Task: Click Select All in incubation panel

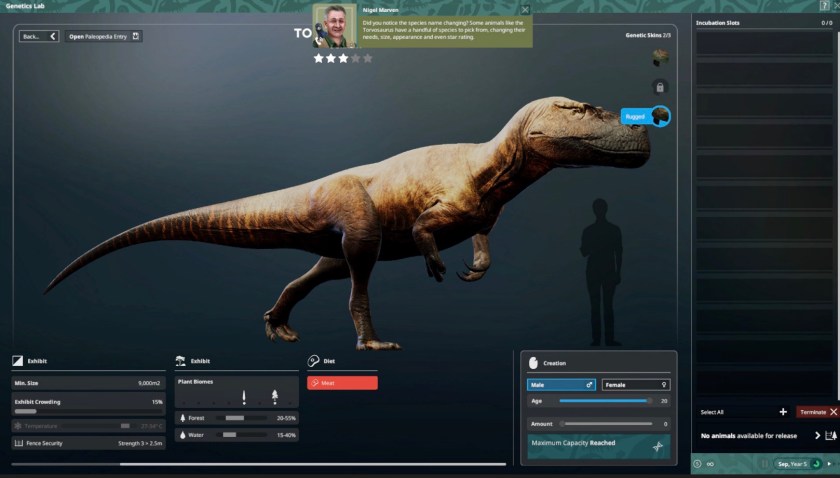Action: click(x=712, y=412)
